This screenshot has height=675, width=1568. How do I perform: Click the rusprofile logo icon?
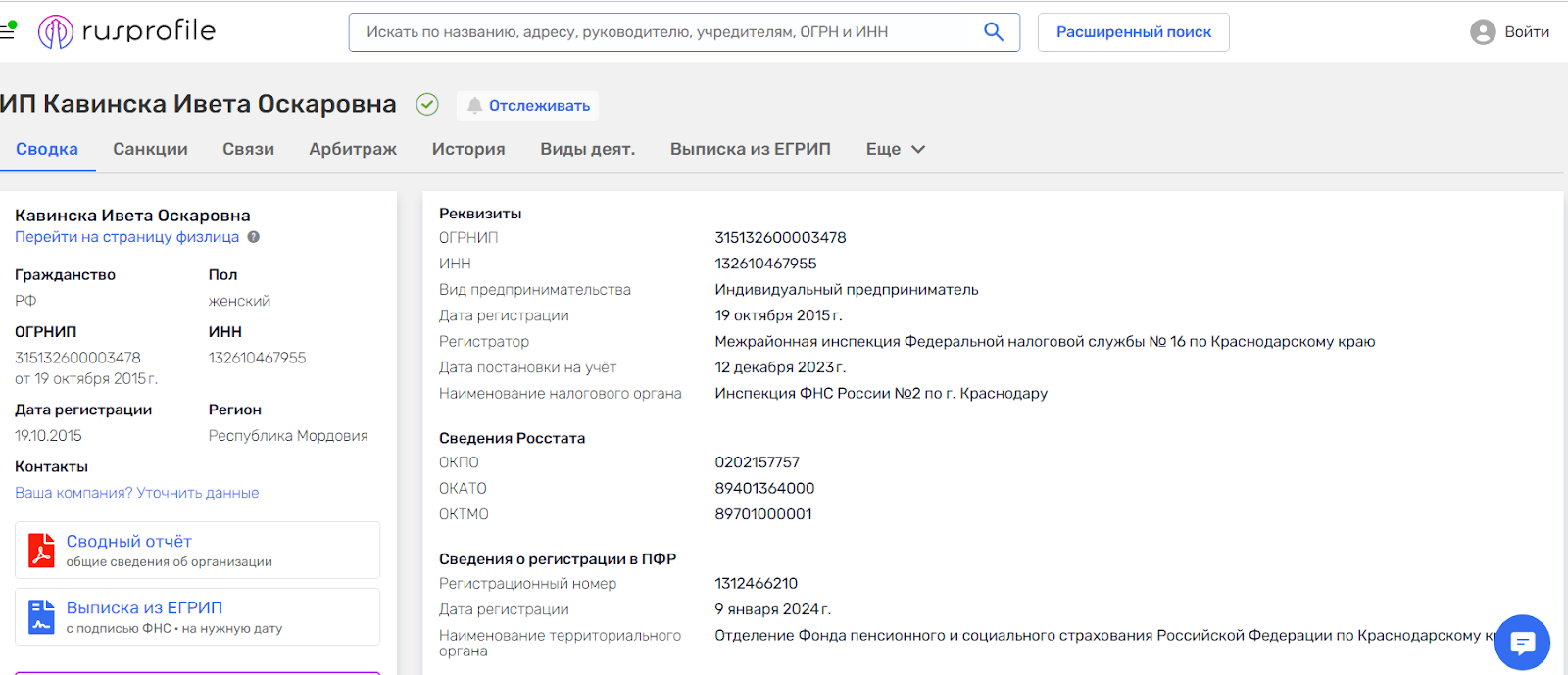click(56, 32)
